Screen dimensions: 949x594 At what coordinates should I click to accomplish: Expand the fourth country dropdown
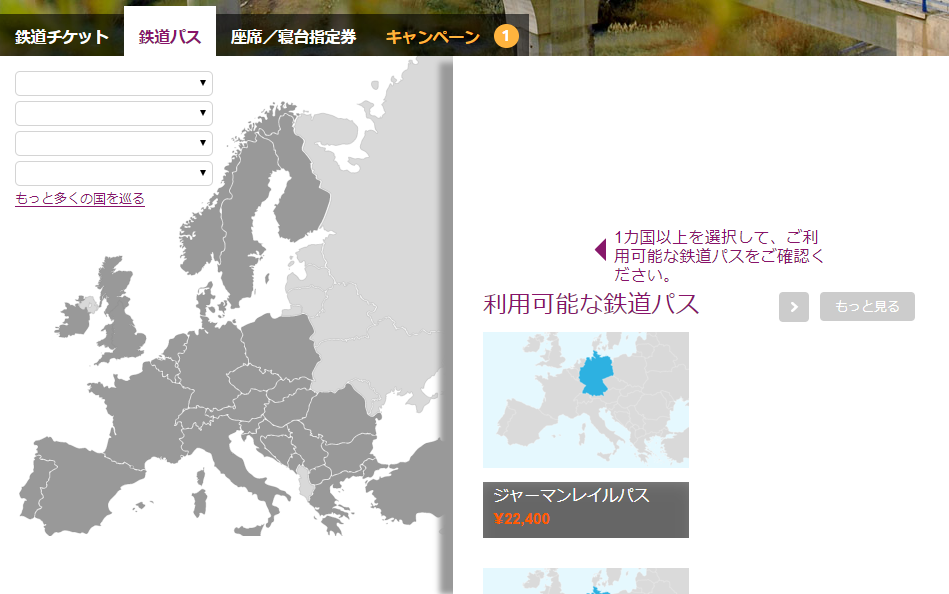pyautogui.click(x=114, y=173)
